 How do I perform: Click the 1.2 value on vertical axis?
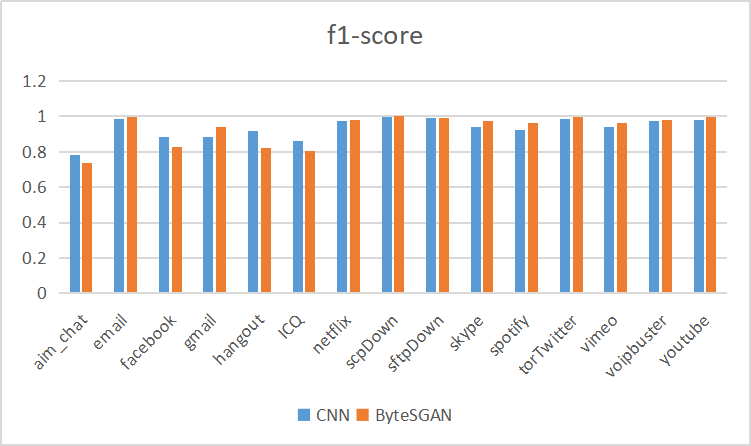pos(34,81)
